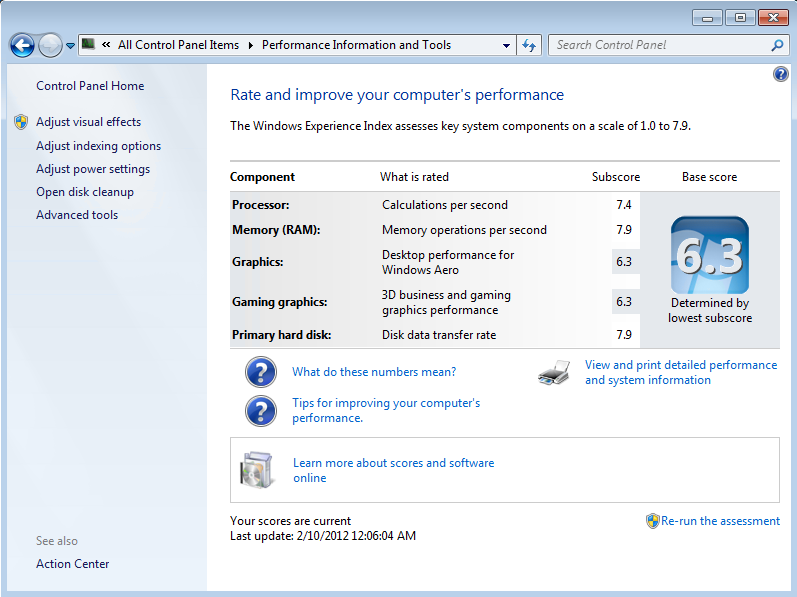
Task: Open Adjust power settings
Action: [93, 169]
